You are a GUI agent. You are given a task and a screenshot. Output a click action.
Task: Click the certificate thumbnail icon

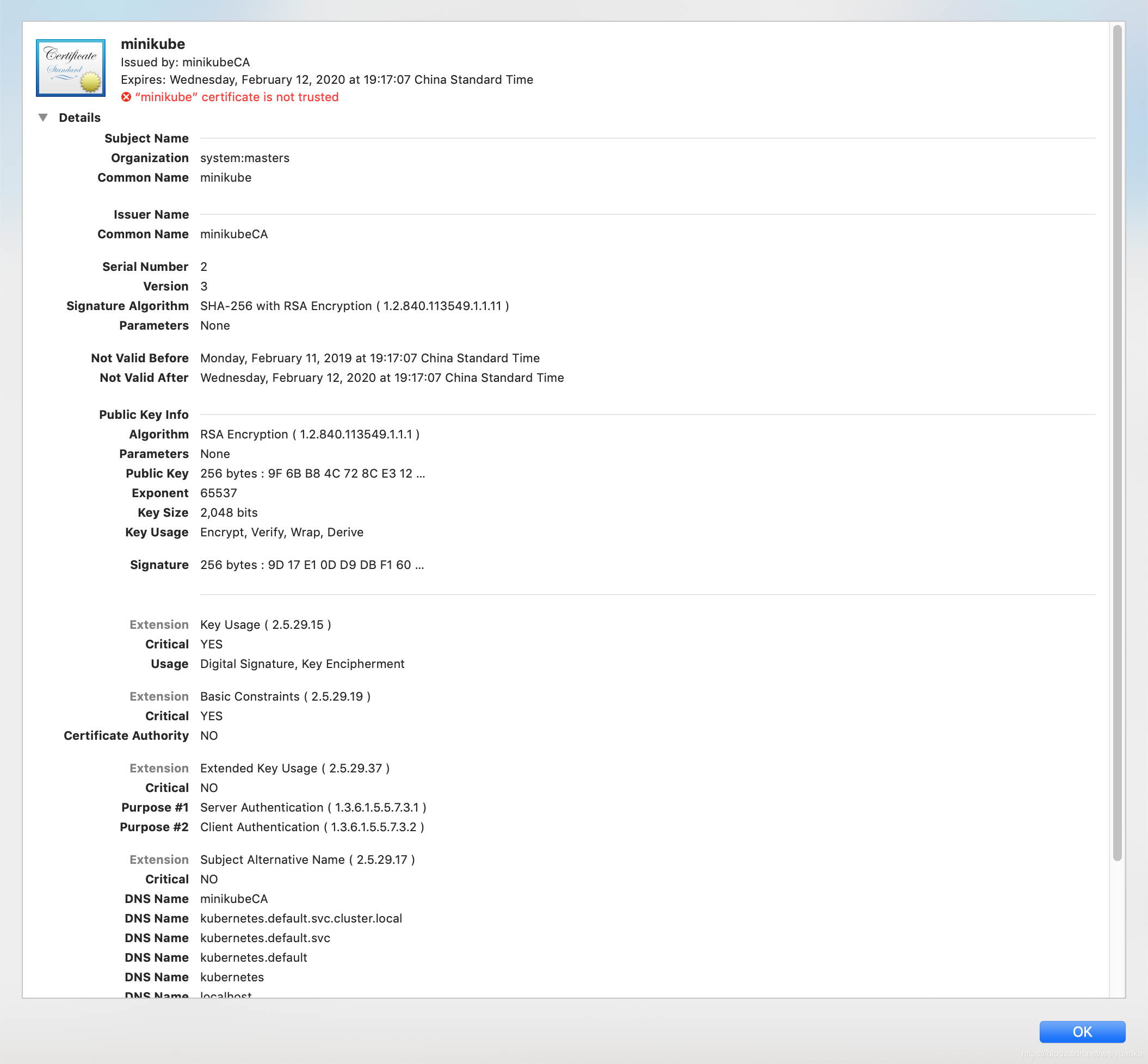(70, 67)
